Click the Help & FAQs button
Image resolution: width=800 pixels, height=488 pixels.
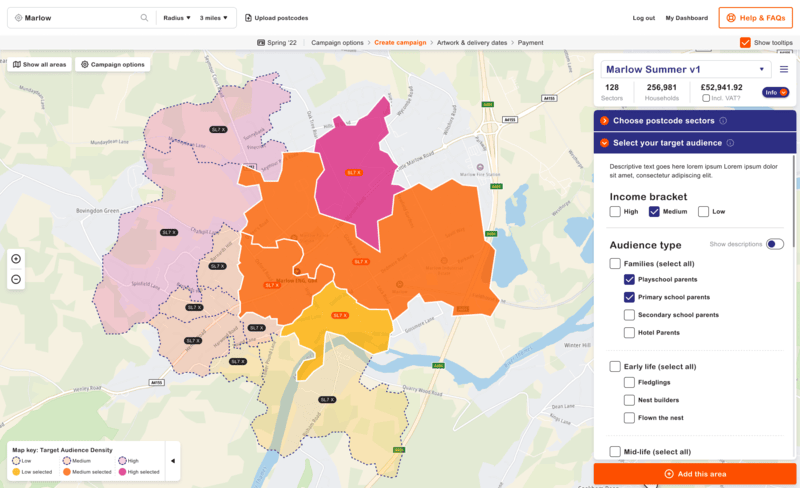pyautogui.click(x=756, y=18)
